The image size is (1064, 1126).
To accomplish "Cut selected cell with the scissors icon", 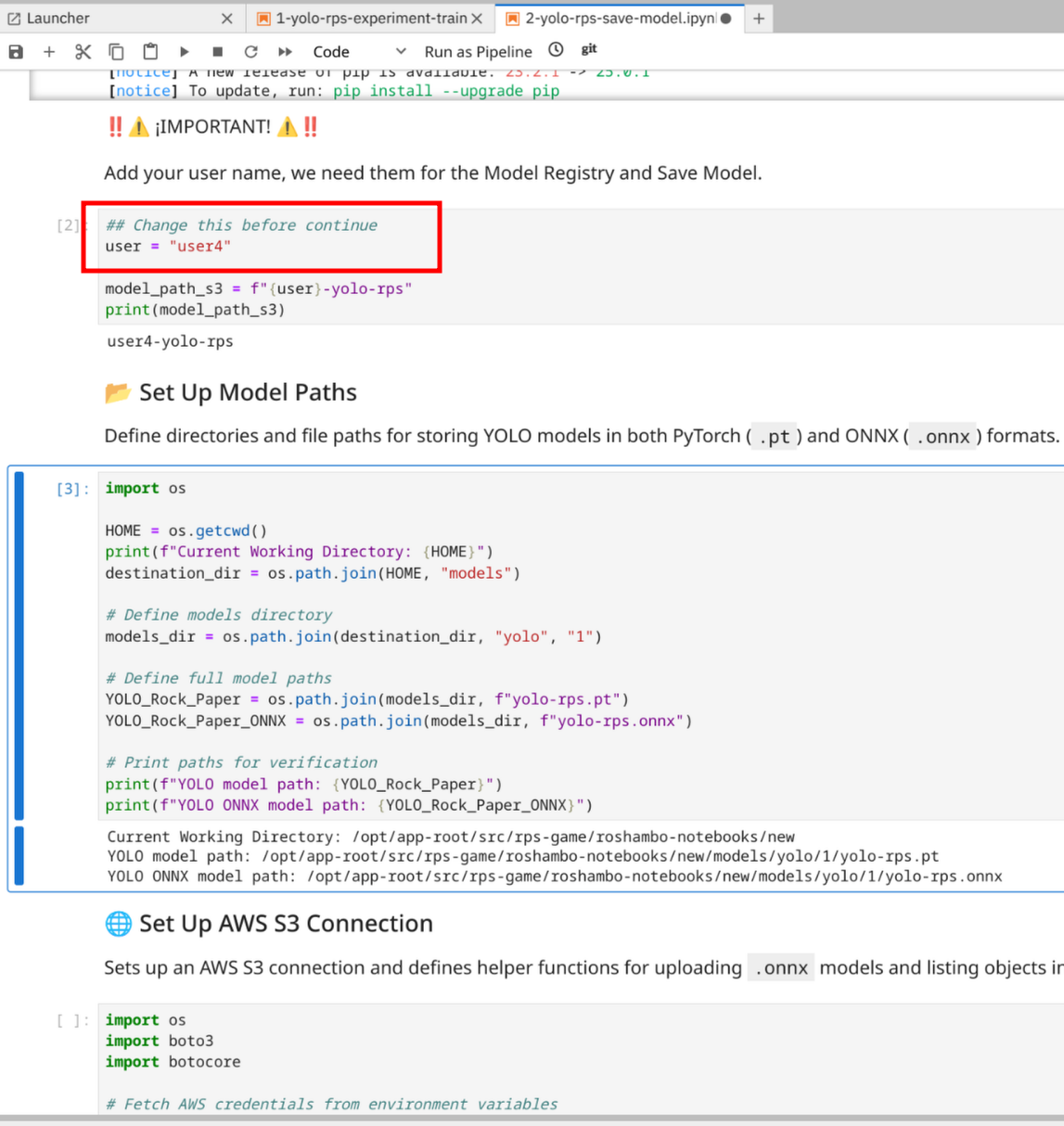I will (83, 52).
